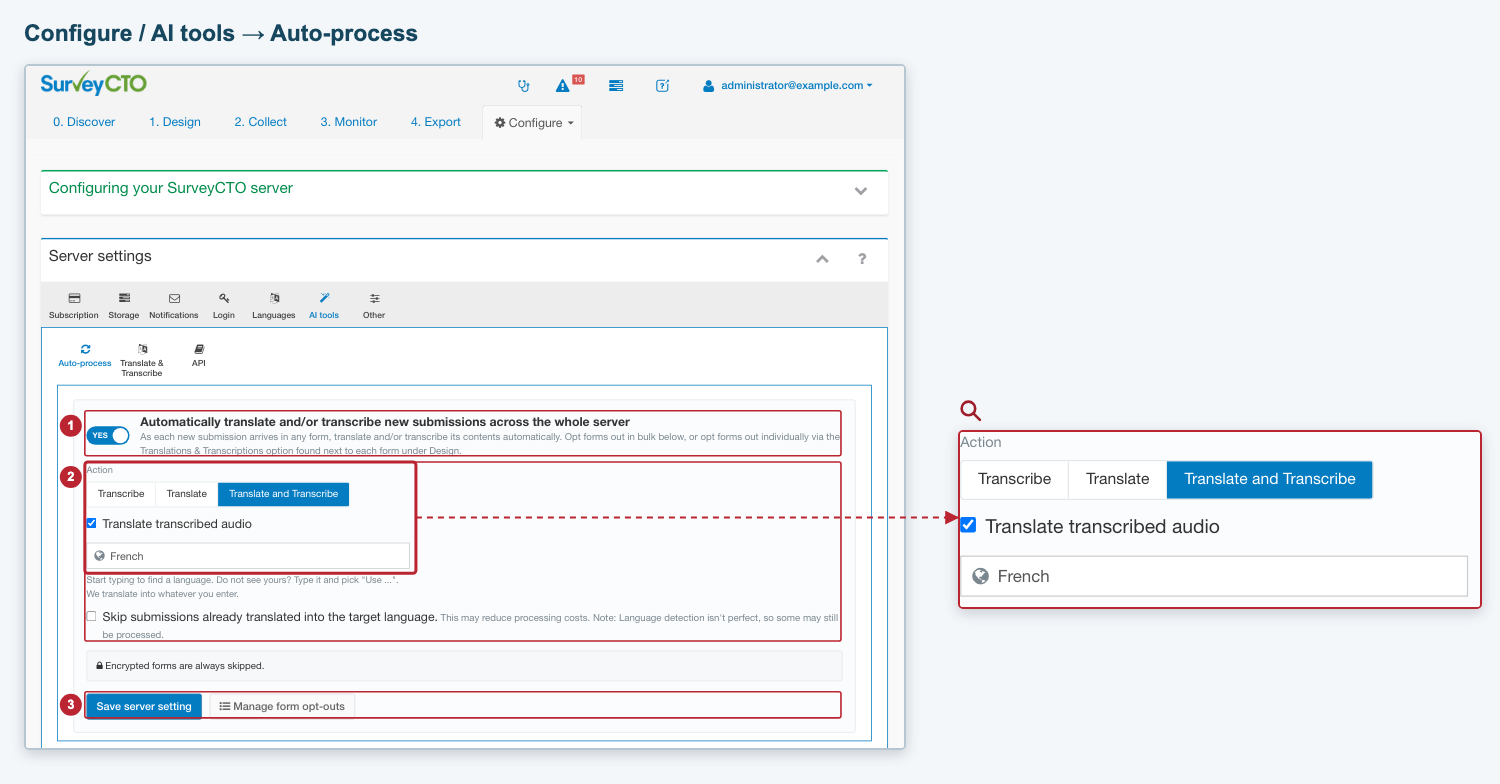Click the gear icon on Configure tab

click(500, 123)
